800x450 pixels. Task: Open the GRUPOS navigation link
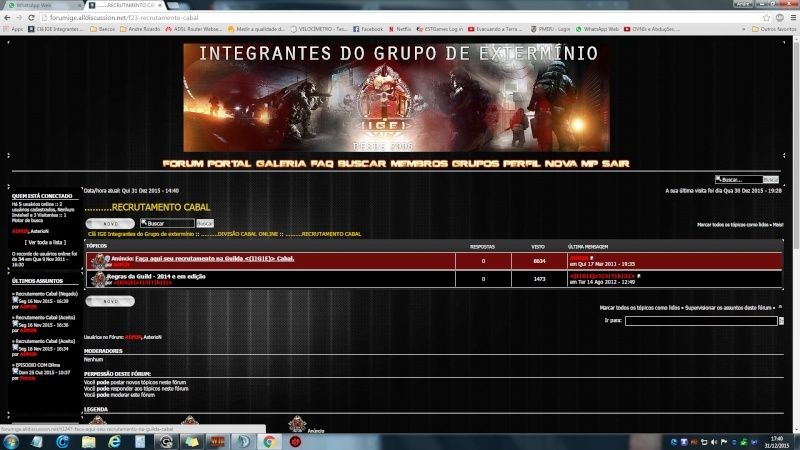pos(475,164)
